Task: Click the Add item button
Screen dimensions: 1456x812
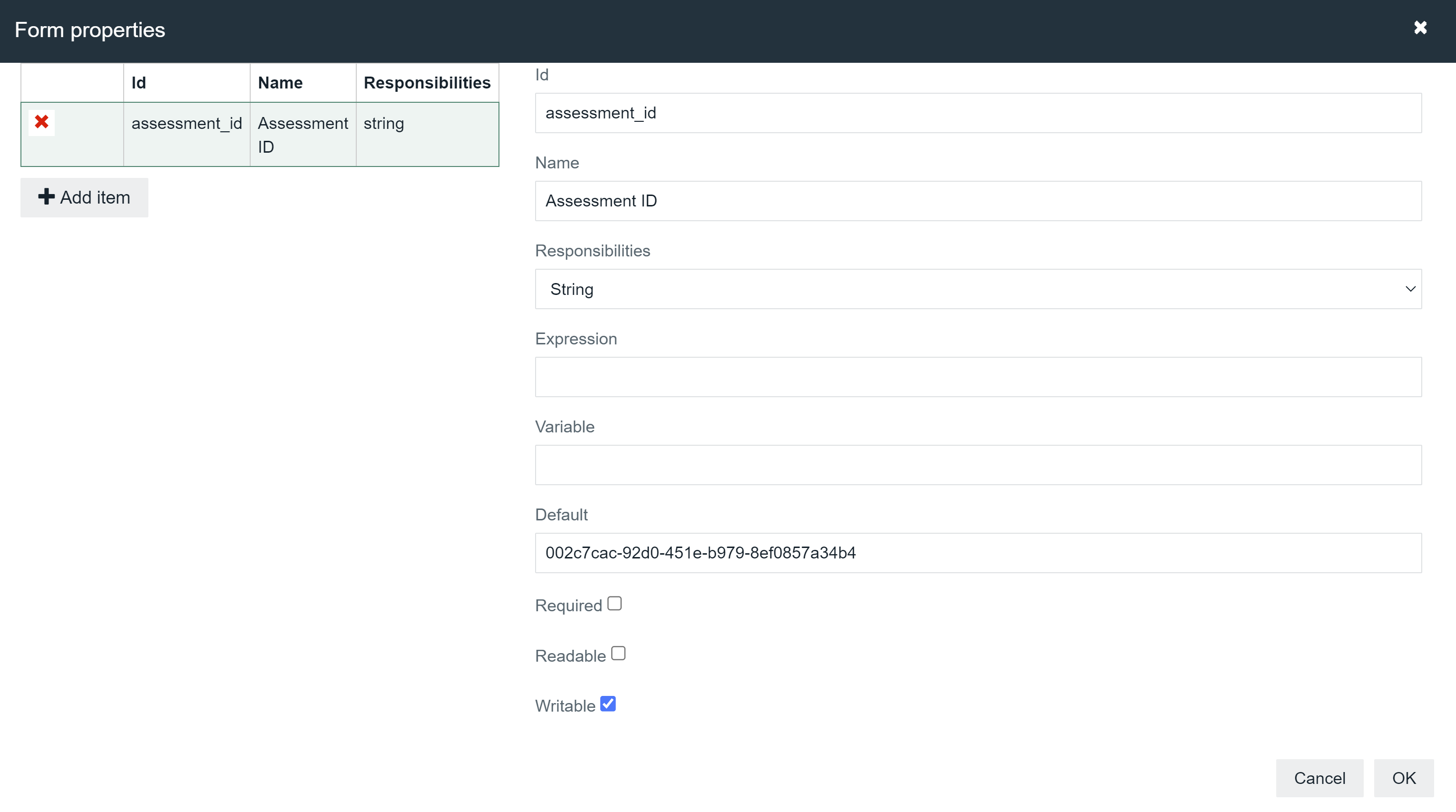Action: (84, 197)
